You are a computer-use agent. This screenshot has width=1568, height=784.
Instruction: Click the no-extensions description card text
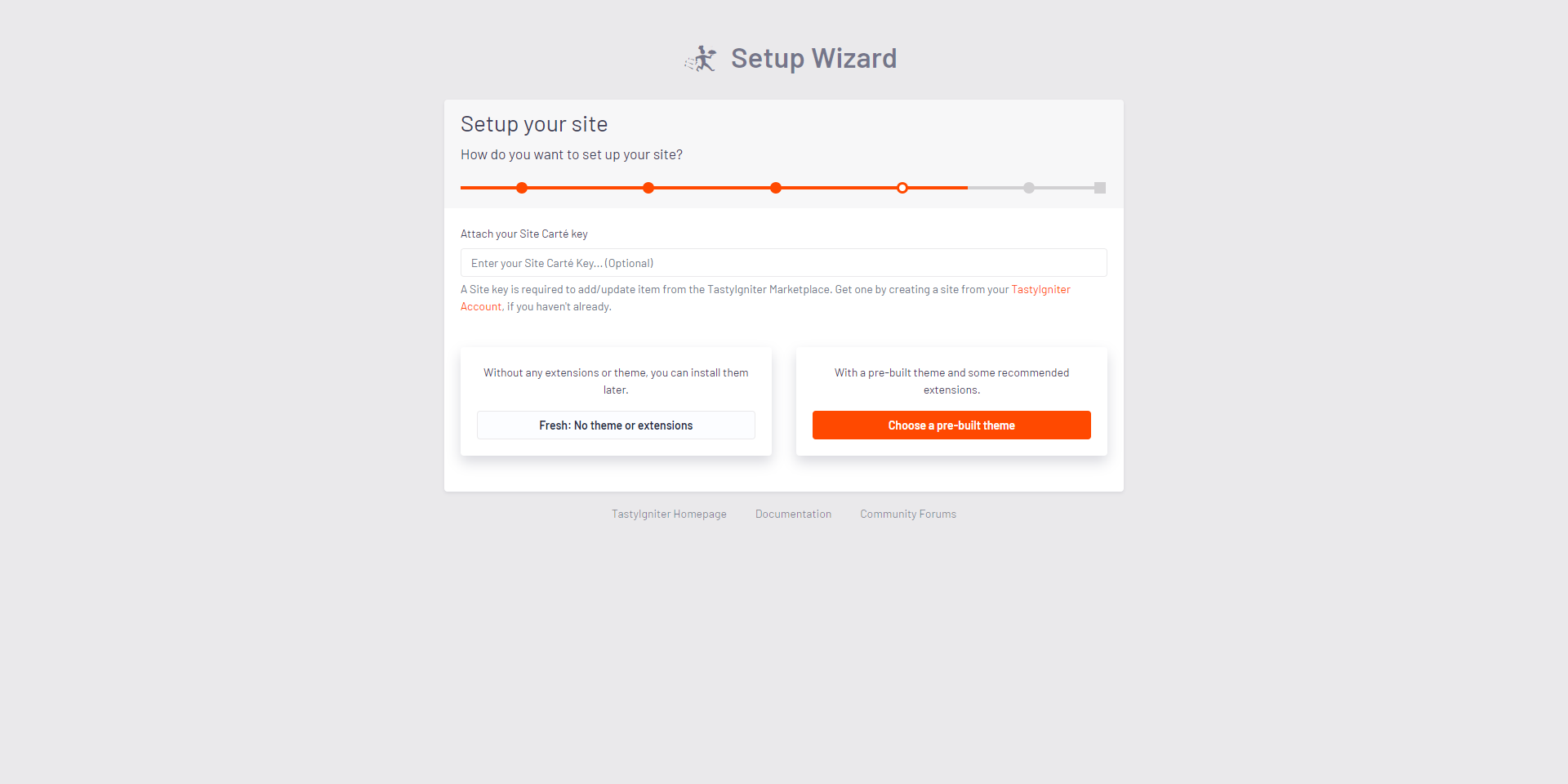[616, 381]
